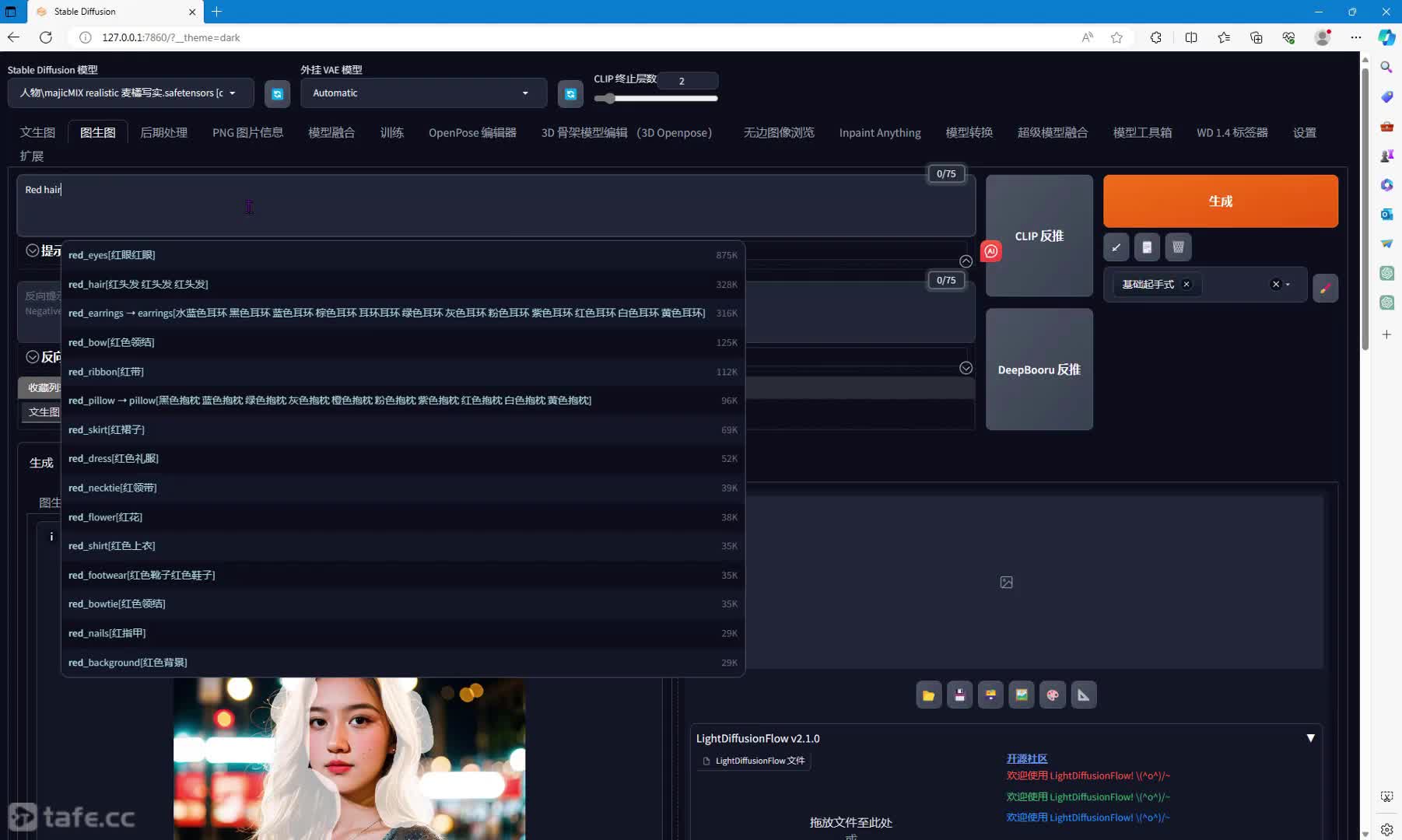Clear the prompt with trash icon
1402x840 pixels.
1178,247
